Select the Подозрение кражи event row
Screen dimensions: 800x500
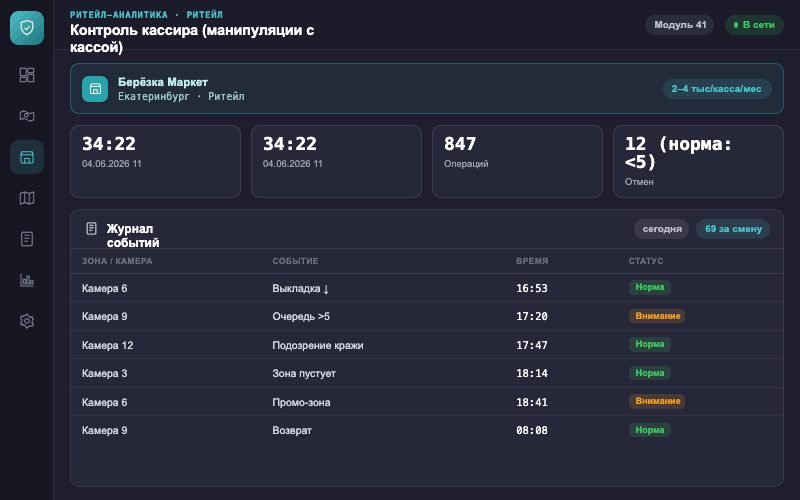point(427,345)
